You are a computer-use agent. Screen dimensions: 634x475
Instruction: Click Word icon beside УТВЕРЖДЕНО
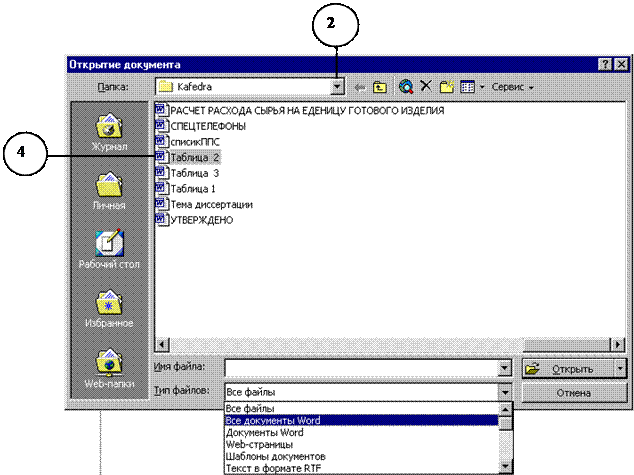pos(161,219)
